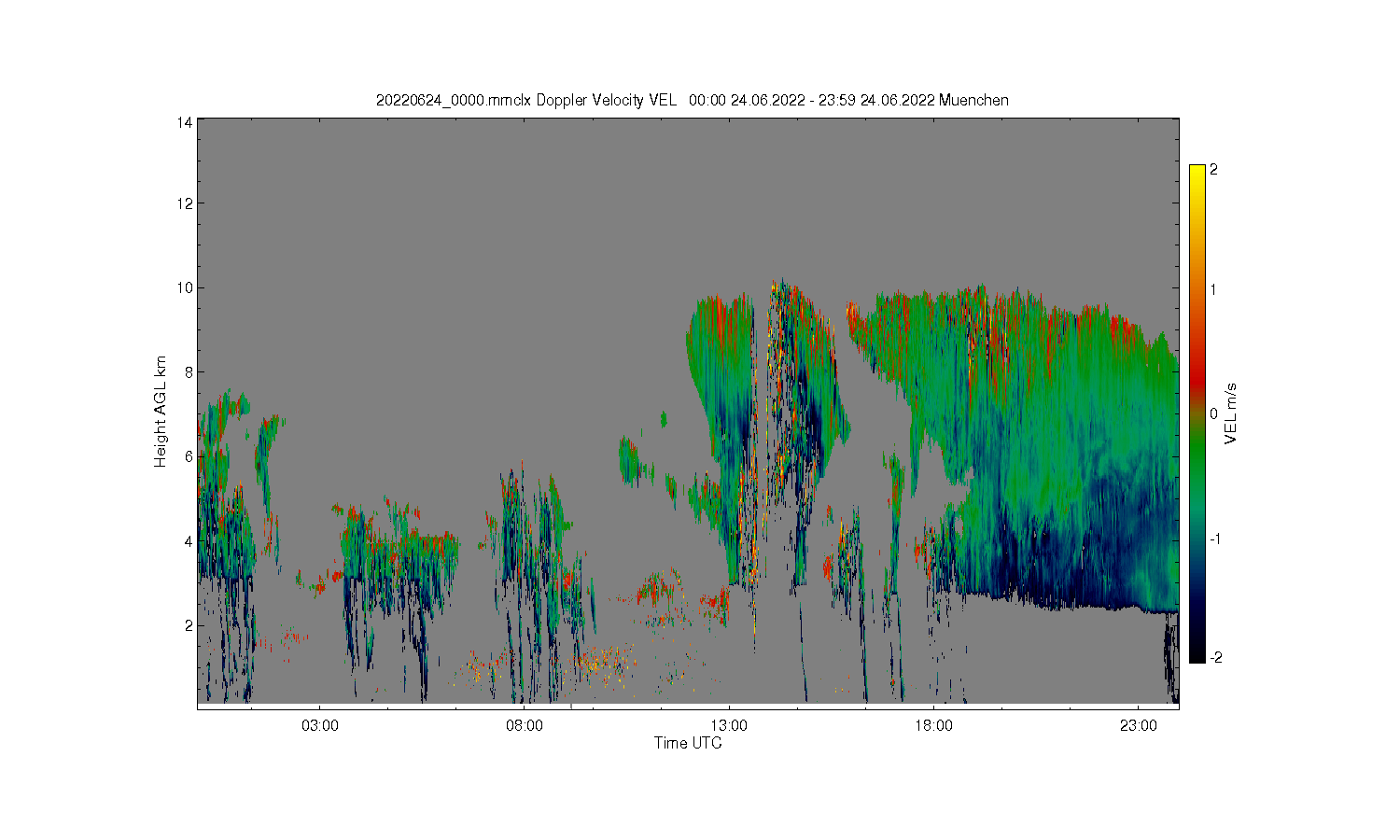The image size is (1400, 840).
Task: Click the height tick label 6
Action: [189, 456]
